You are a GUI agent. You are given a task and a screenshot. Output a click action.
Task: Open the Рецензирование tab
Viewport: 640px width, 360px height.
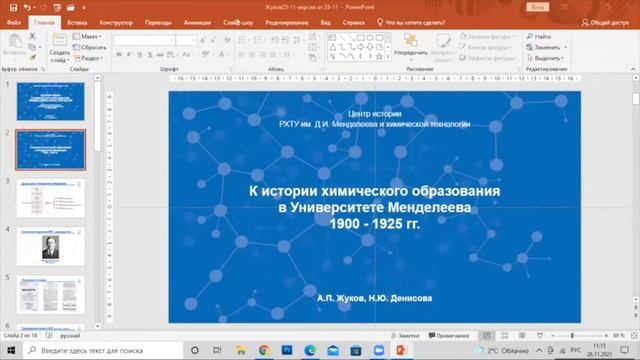click(x=287, y=22)
